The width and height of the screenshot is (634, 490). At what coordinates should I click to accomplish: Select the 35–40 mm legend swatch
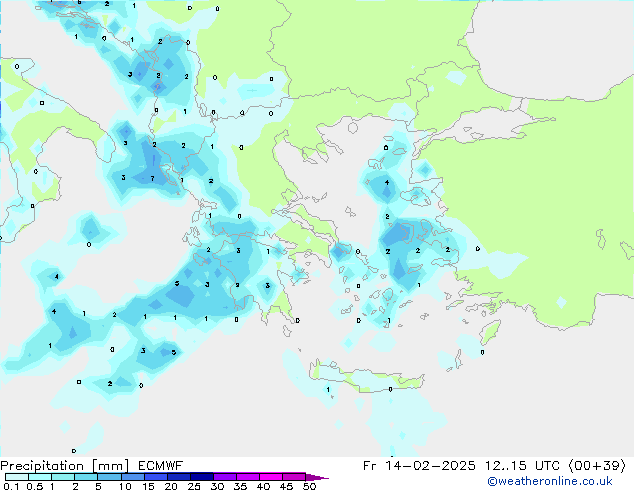pyautogui.click(x=248, y=477)
